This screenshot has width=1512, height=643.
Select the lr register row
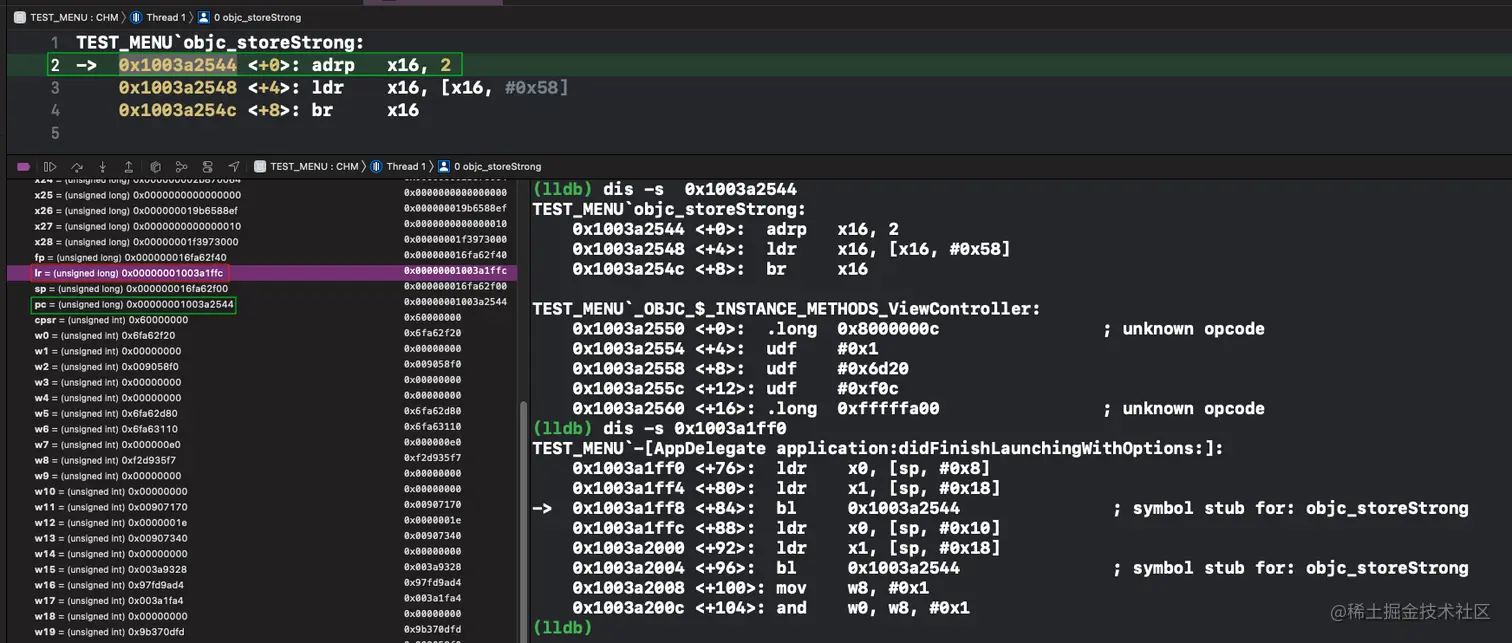260,273
